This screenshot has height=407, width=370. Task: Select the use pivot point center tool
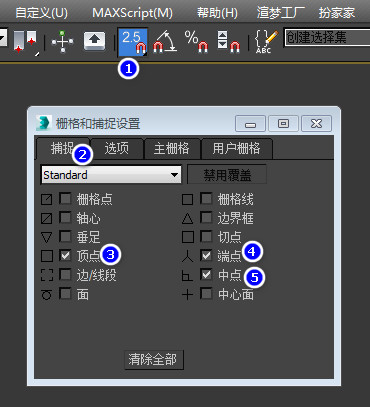click(25, 42)
